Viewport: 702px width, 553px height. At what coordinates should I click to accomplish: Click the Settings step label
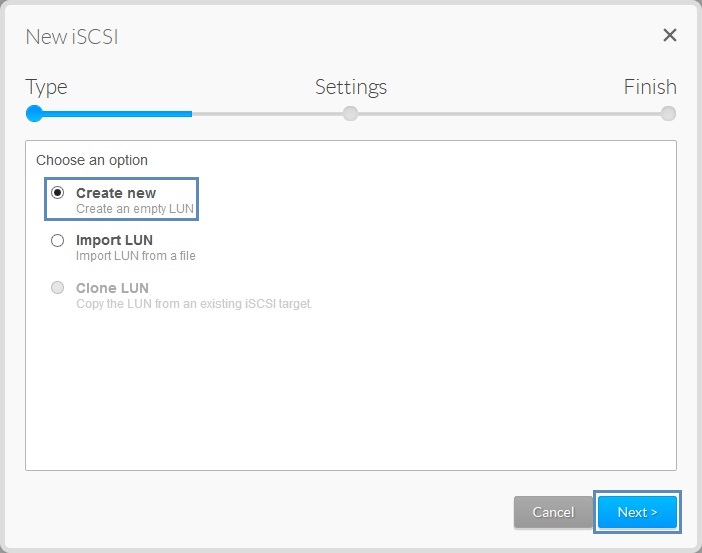[x=351, y=87]
